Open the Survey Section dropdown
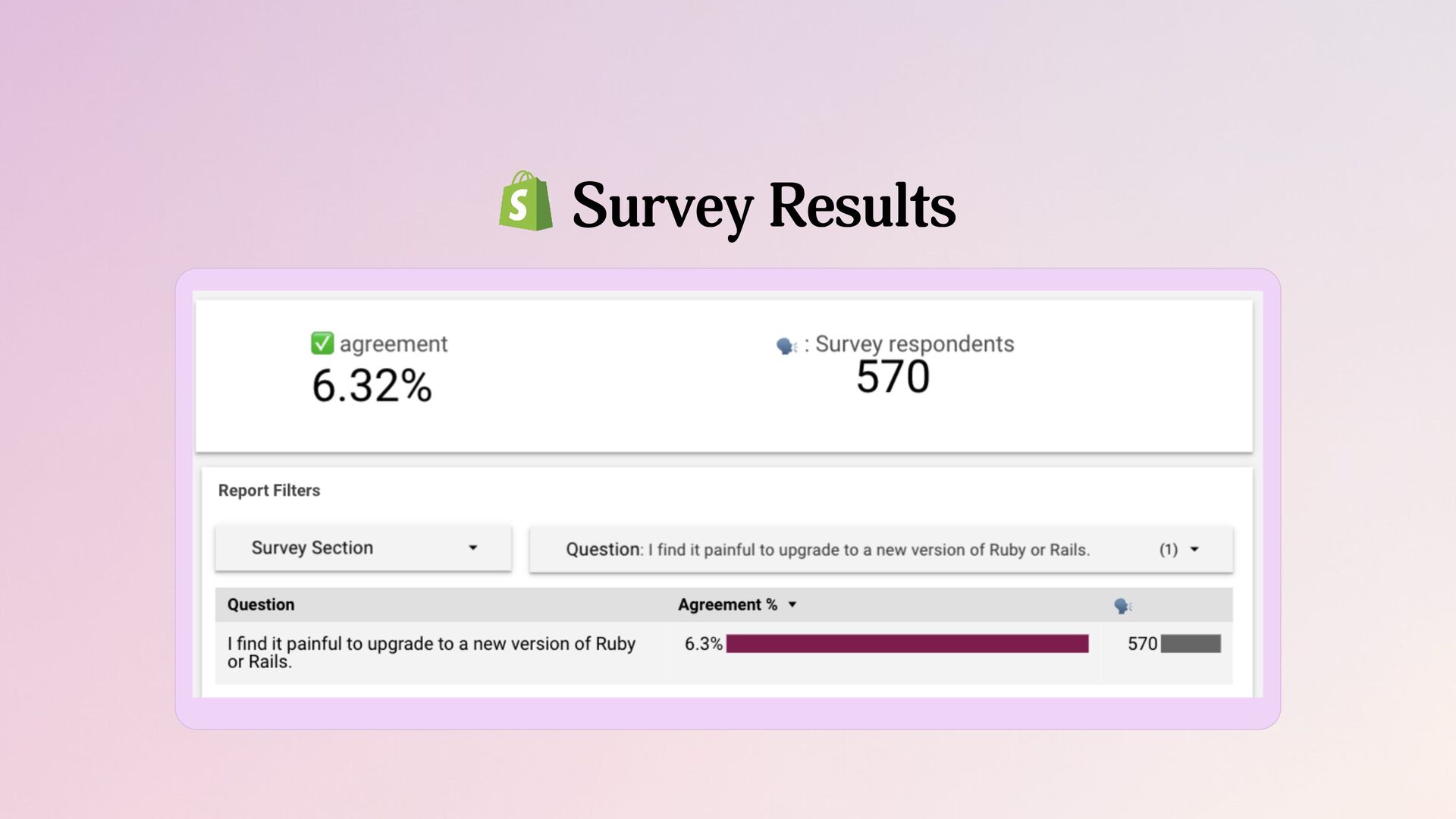 pyautogui.click(x=362, y=548)
